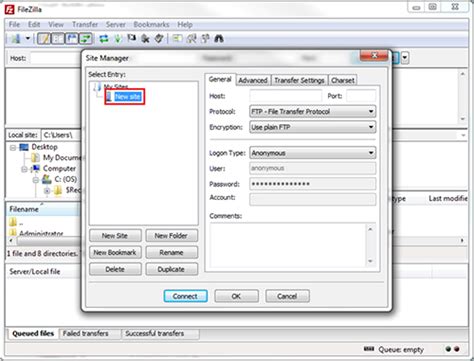Click the Delete button
Viewport: 474px width, 361px height.
(115, 269)
